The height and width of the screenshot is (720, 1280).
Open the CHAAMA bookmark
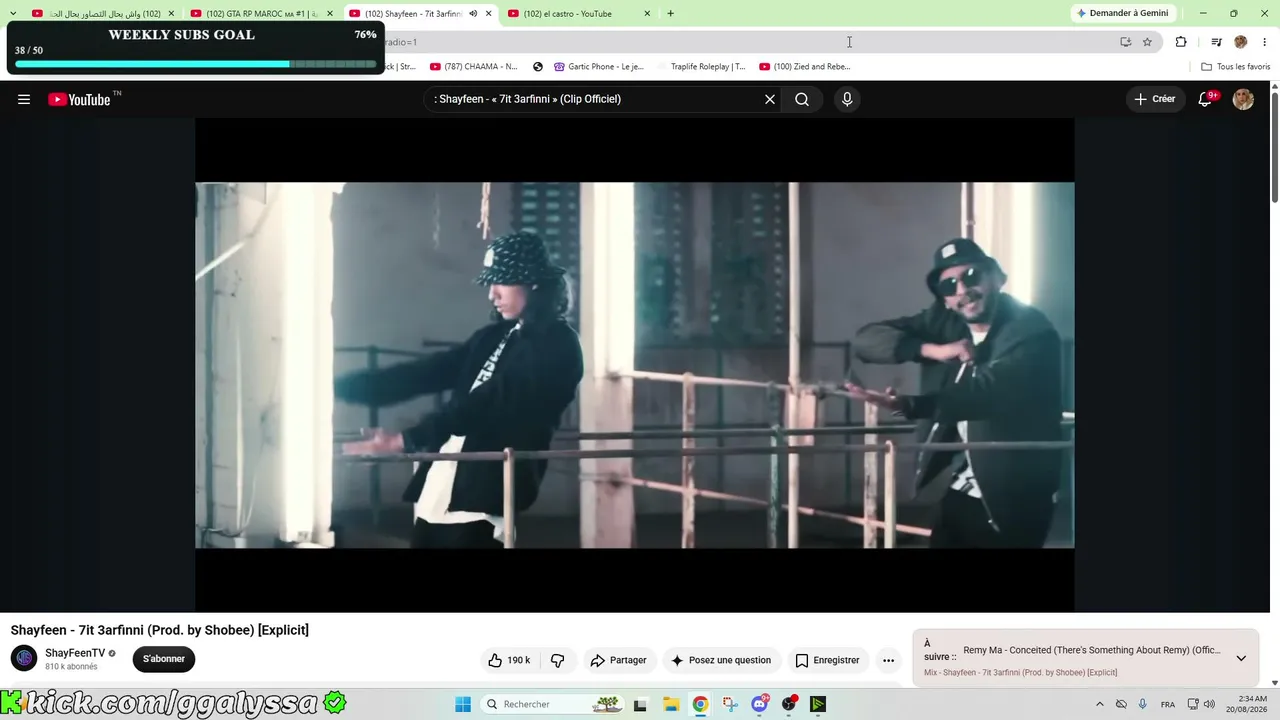click(474, 67)
